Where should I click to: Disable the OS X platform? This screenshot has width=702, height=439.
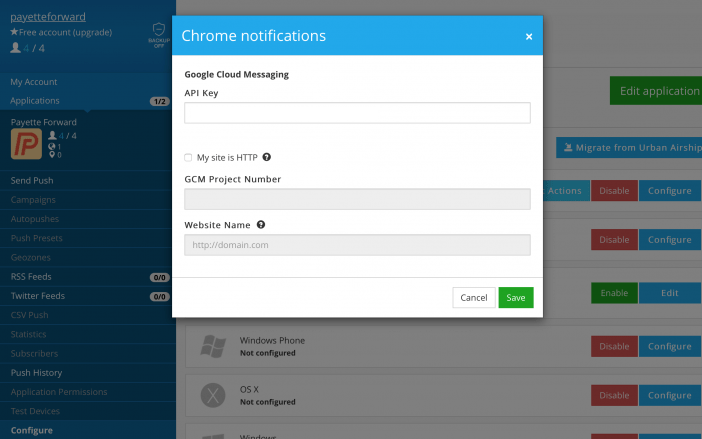[x=614, y=396]
